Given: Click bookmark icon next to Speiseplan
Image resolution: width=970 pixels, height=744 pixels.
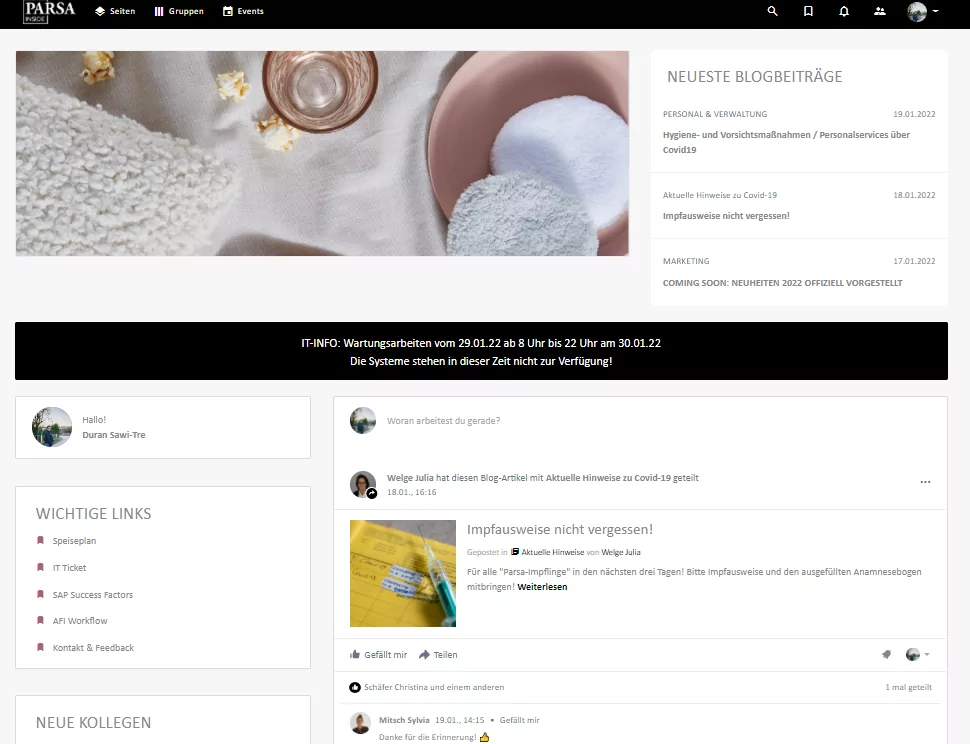Looking at the screenshot, I should (x=40, y=541).
